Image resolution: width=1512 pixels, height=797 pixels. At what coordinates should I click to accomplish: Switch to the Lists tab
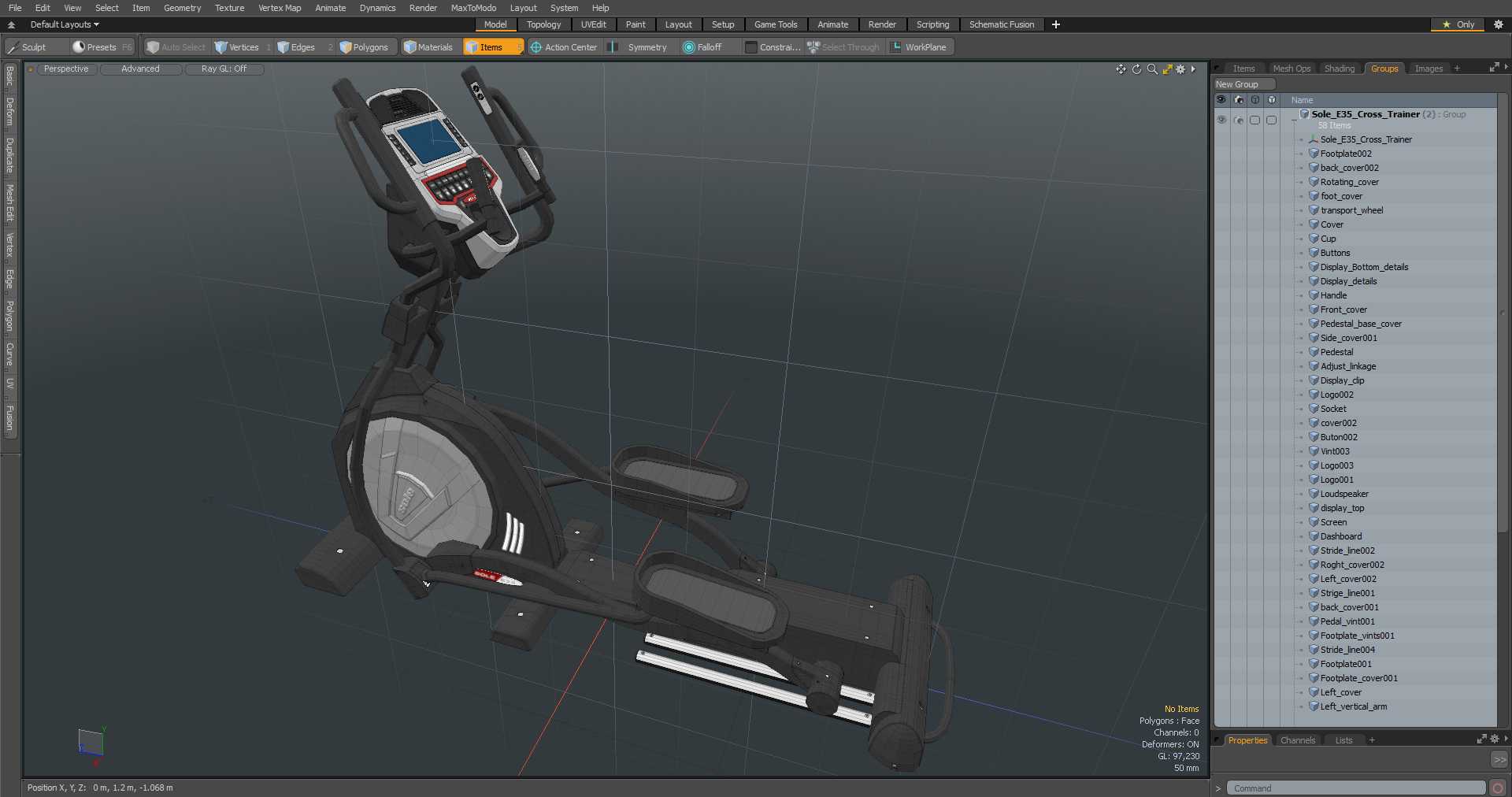click(1343, 740)
